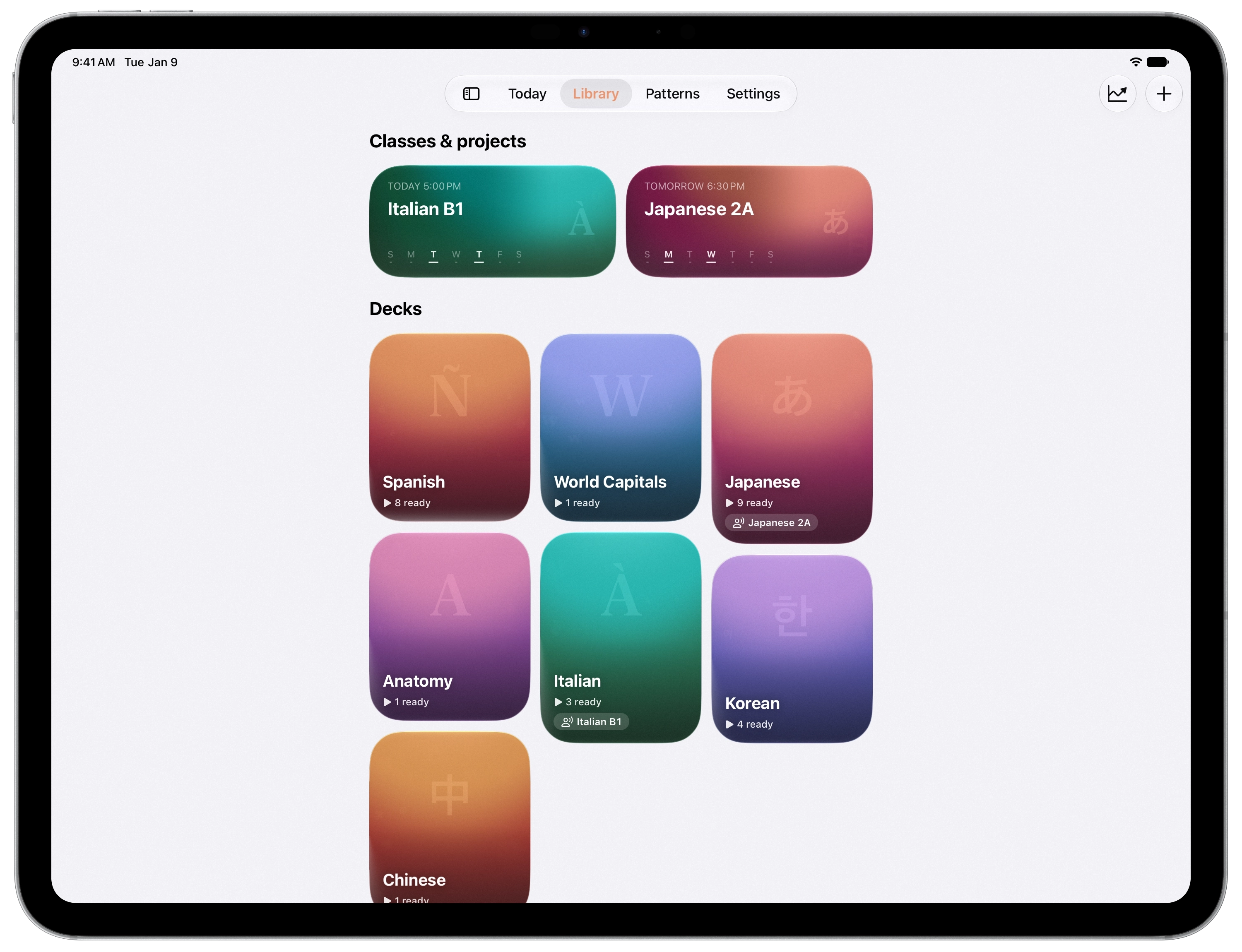
Task: Click the Classes & projects heading
Action: pyautogui.click(x=447, y=141)
